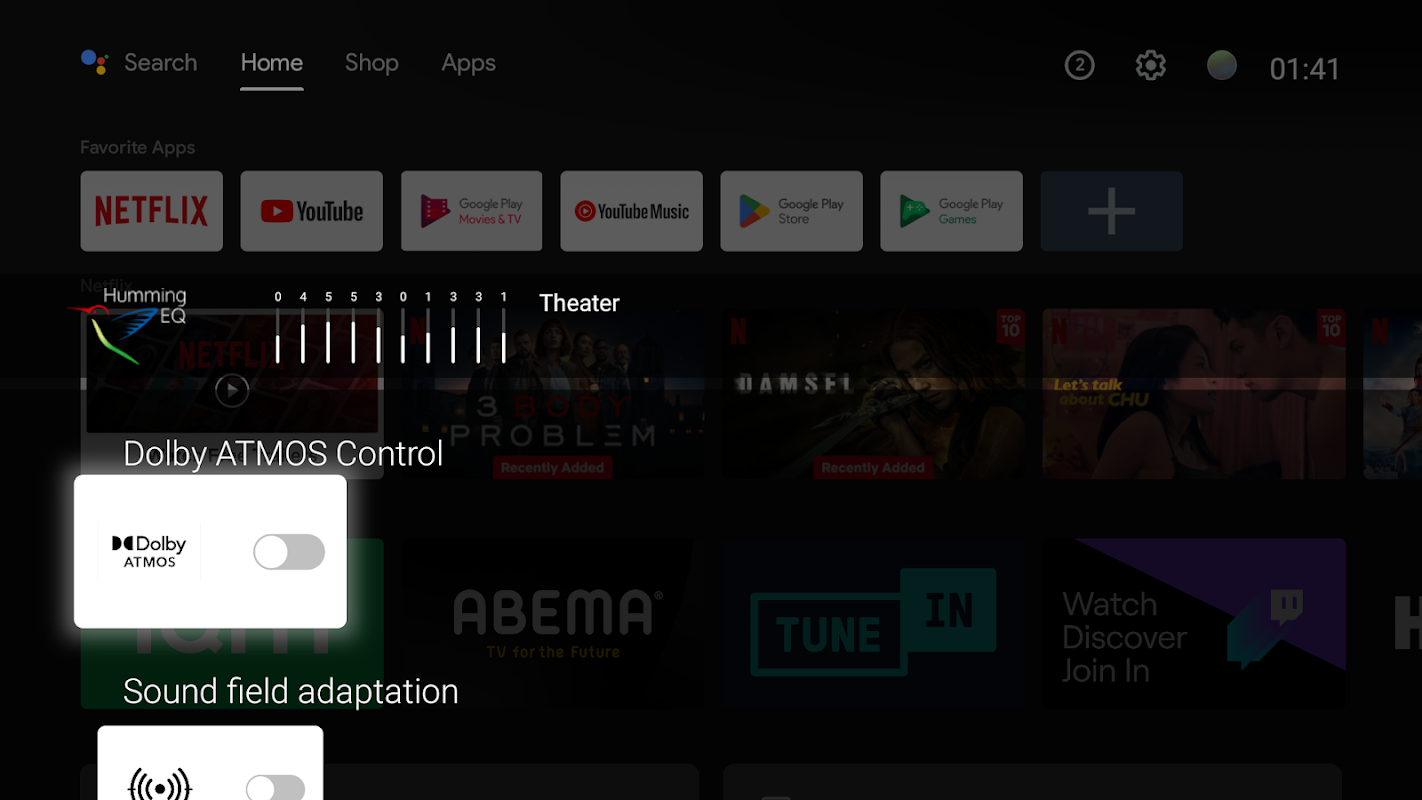Viewport: 1422px width, 800px height.
Task: Open the 3 Body Problem thumbnail
Action: point(553,394)
